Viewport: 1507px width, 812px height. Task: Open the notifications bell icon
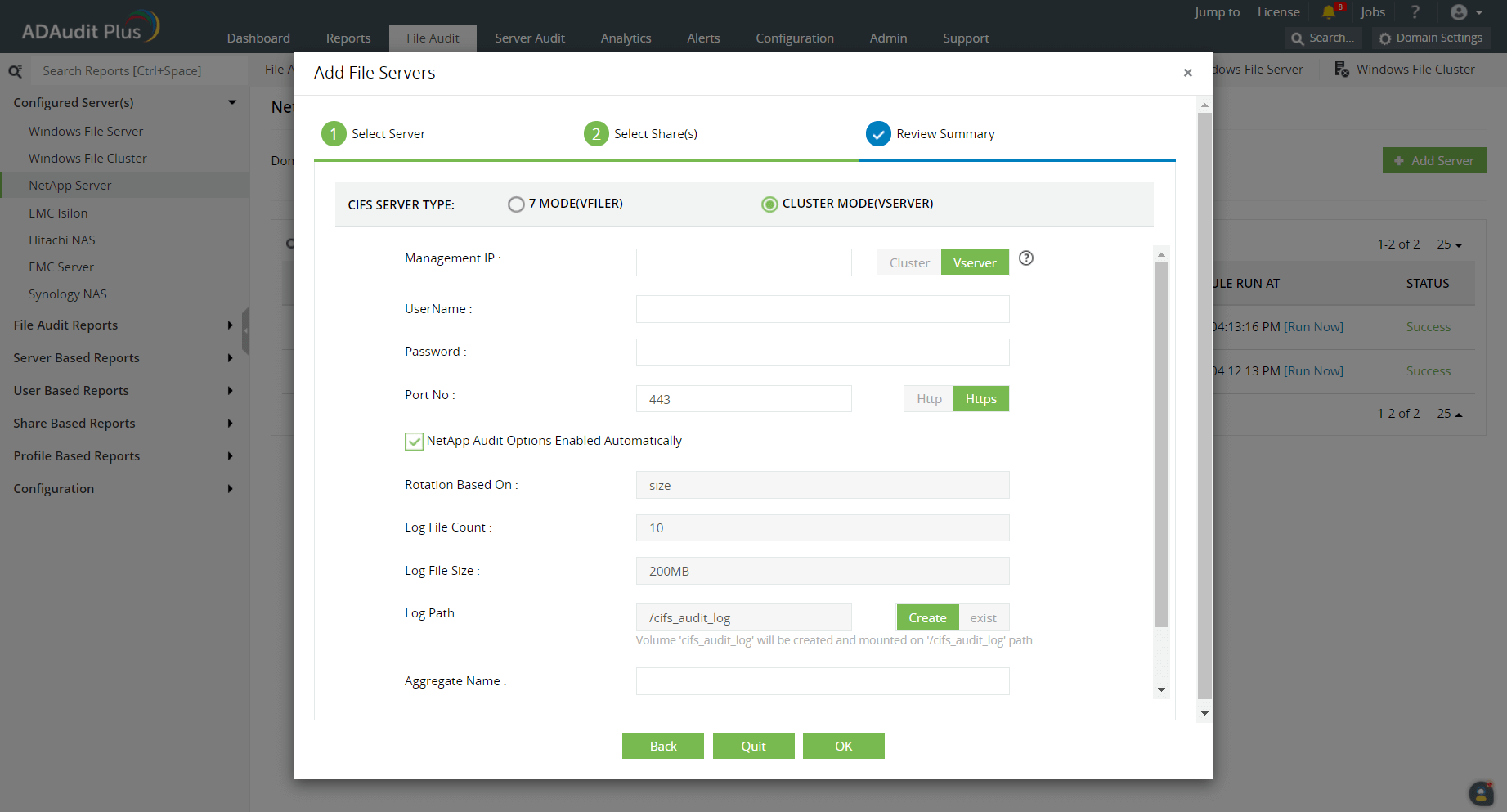pos(1329,11)
